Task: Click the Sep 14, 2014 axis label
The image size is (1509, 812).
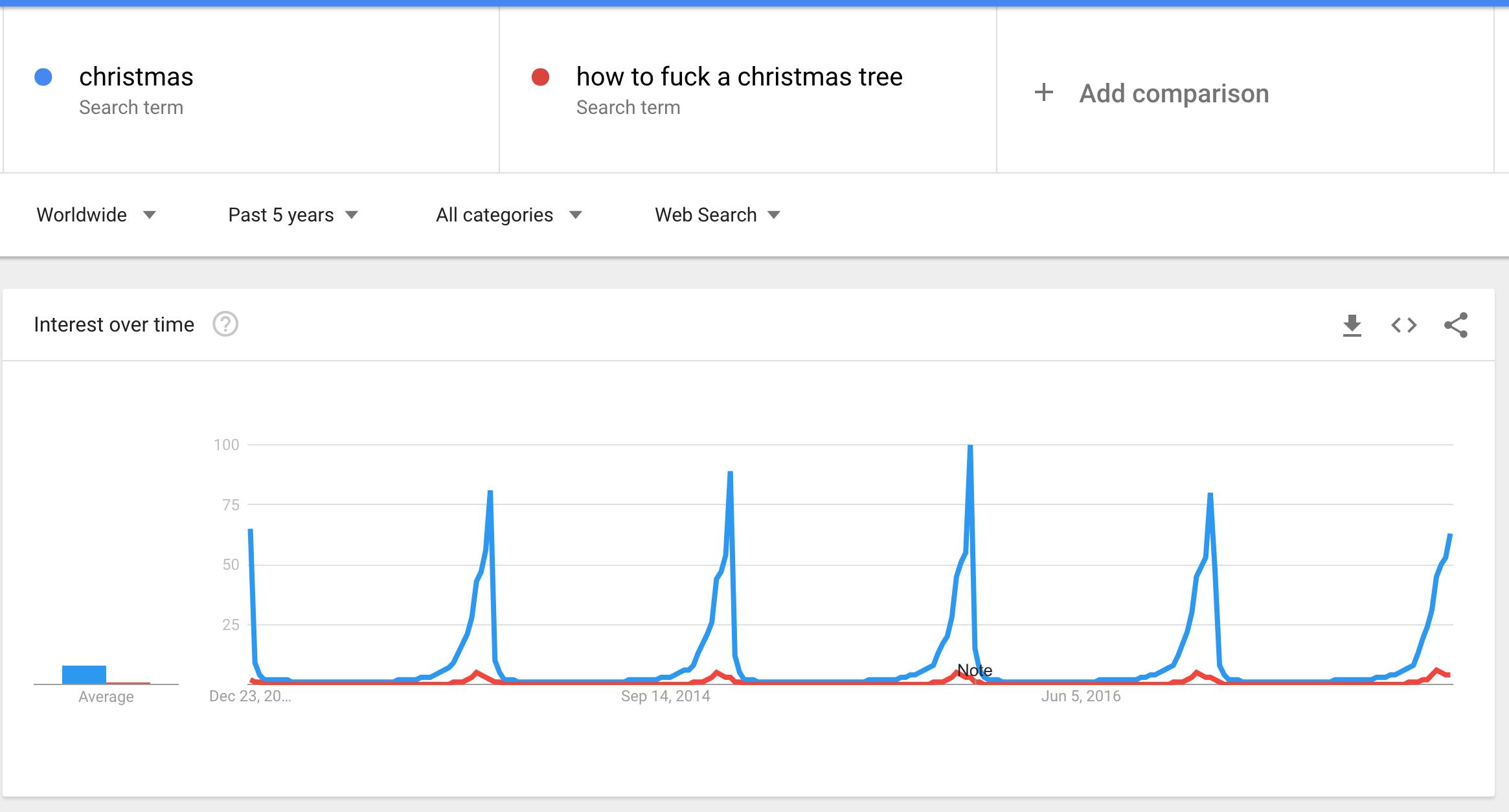Action: tap(664, 696)
